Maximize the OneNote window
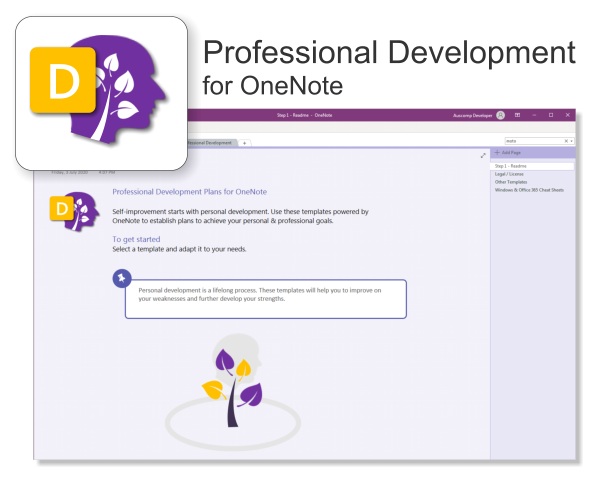Viewport: 600px width, 490px height. pos(551,115)
